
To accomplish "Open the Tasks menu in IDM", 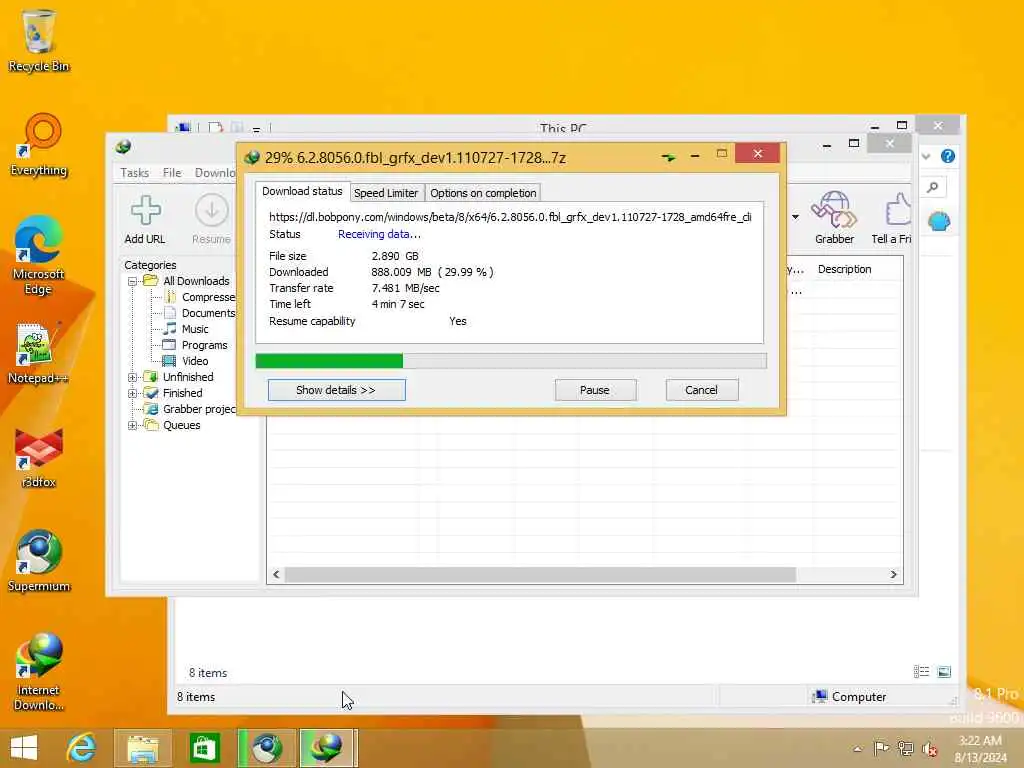I will [x=135, y=173].
